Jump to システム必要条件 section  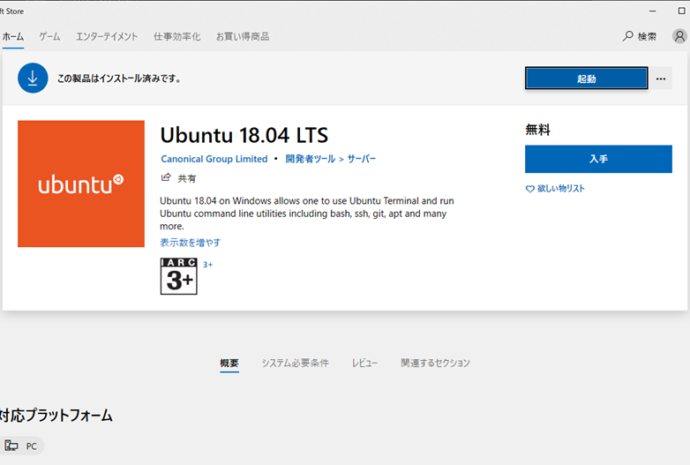pyautogui.click(x=295, y=363)
